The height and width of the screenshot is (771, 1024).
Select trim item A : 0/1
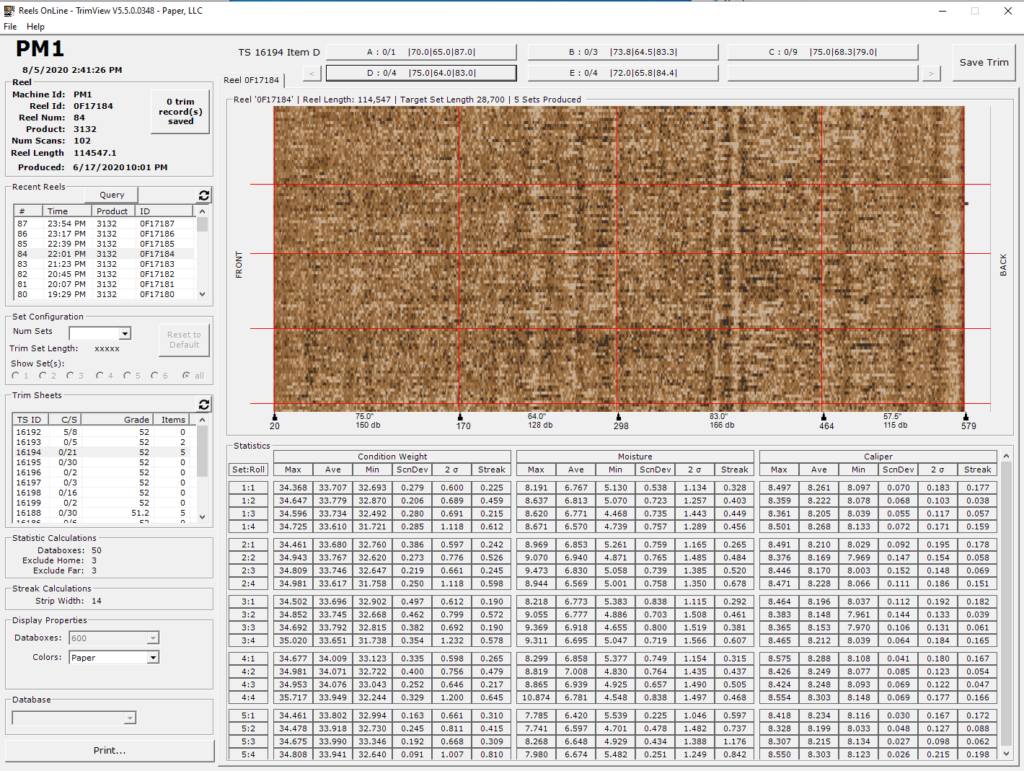[x=421, y=52]
